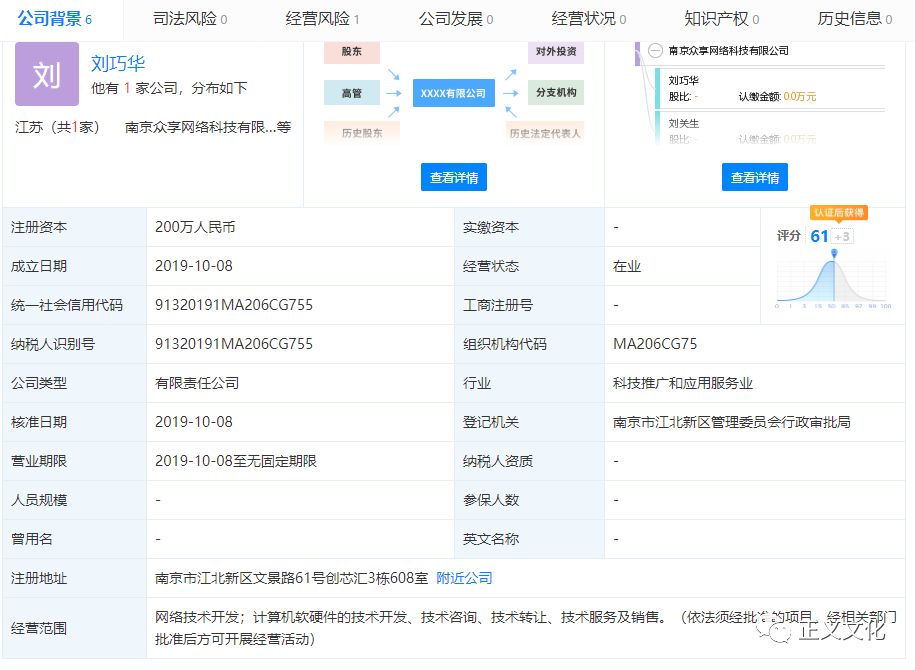Click the 英文名称 label cell

click(x=529, y=539)
